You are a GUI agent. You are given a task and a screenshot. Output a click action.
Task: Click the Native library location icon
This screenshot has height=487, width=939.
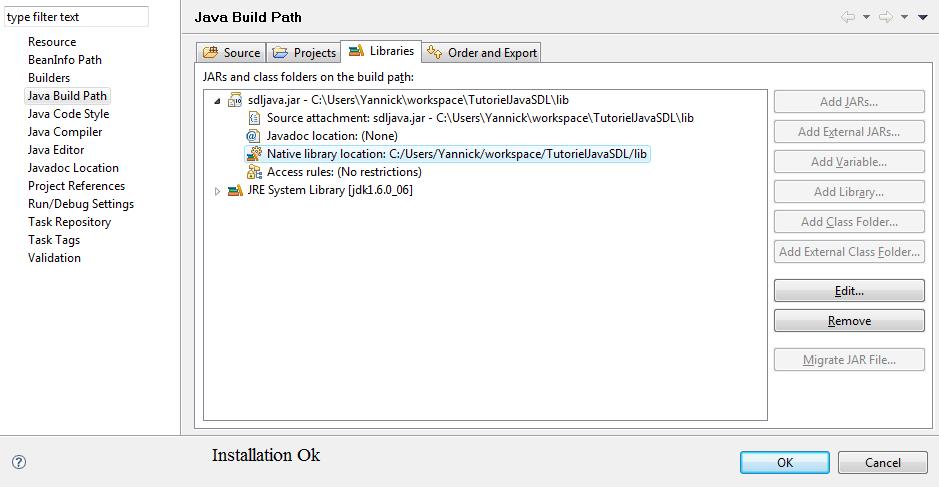point(254,154)
